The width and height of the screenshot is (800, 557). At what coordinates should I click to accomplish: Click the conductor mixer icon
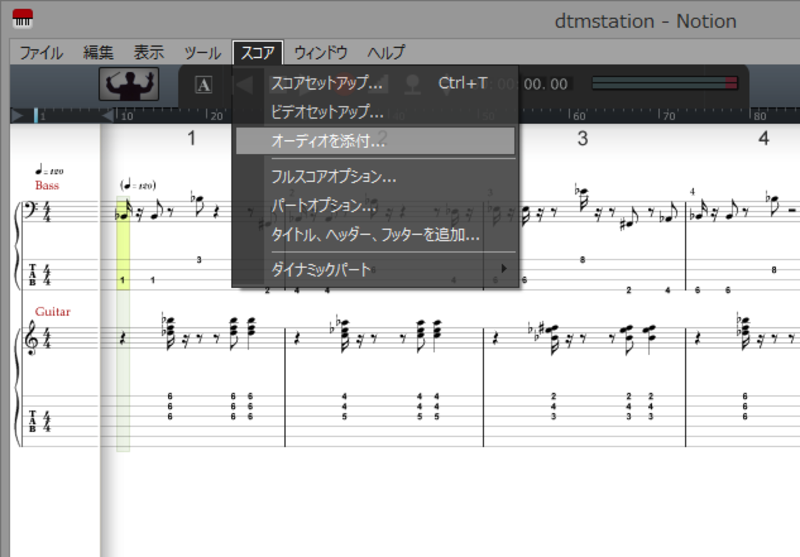click(129, 84)
